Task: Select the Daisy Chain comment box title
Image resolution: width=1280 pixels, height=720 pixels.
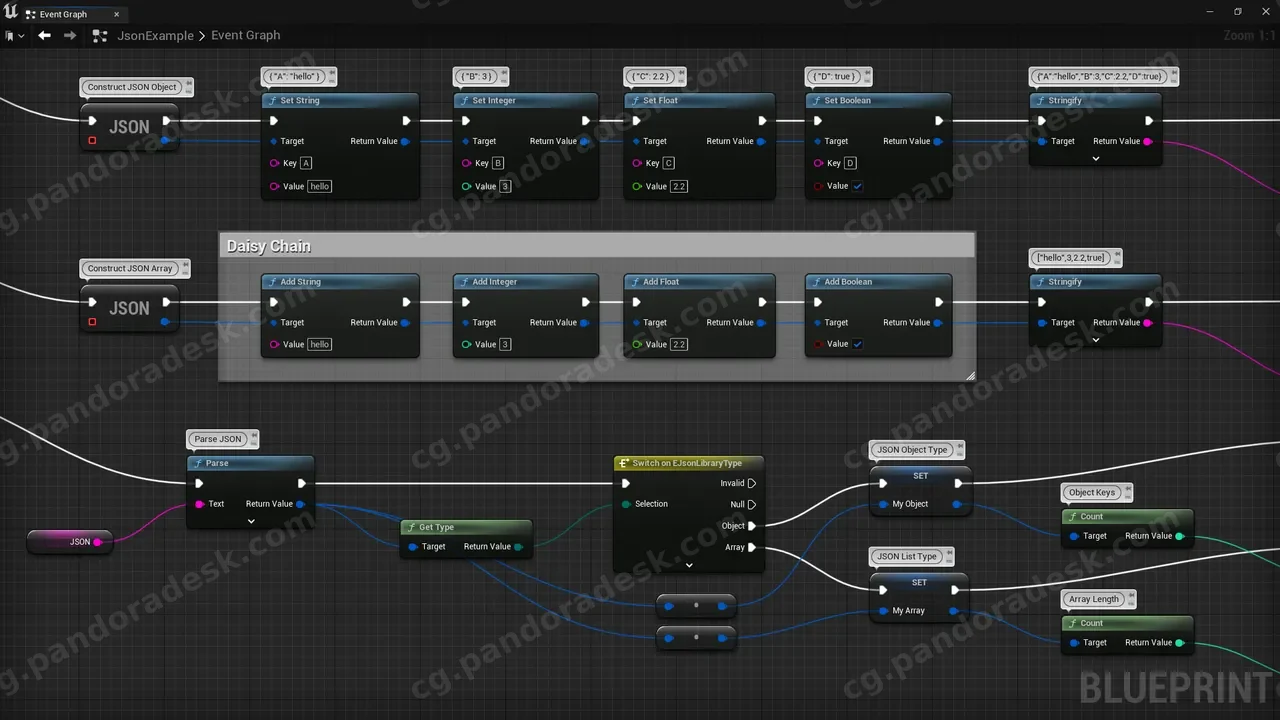Action: [269, 246]
